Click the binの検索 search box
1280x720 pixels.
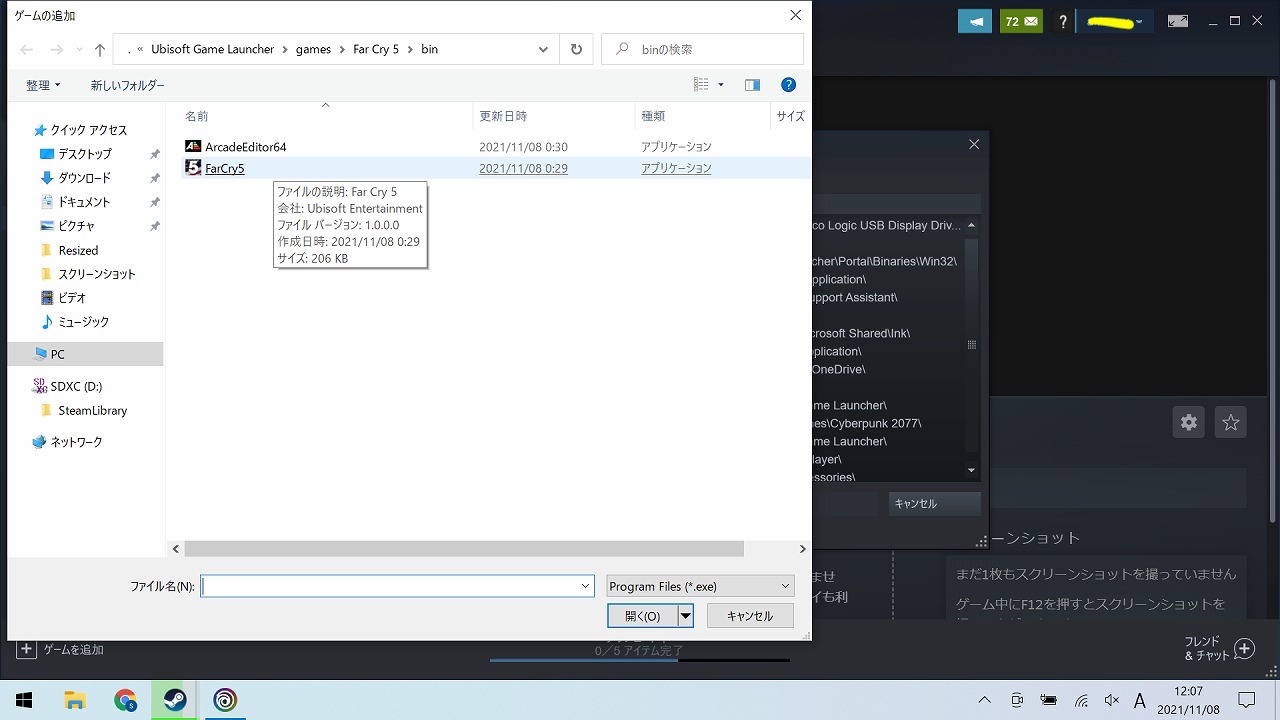coord(702,49)
